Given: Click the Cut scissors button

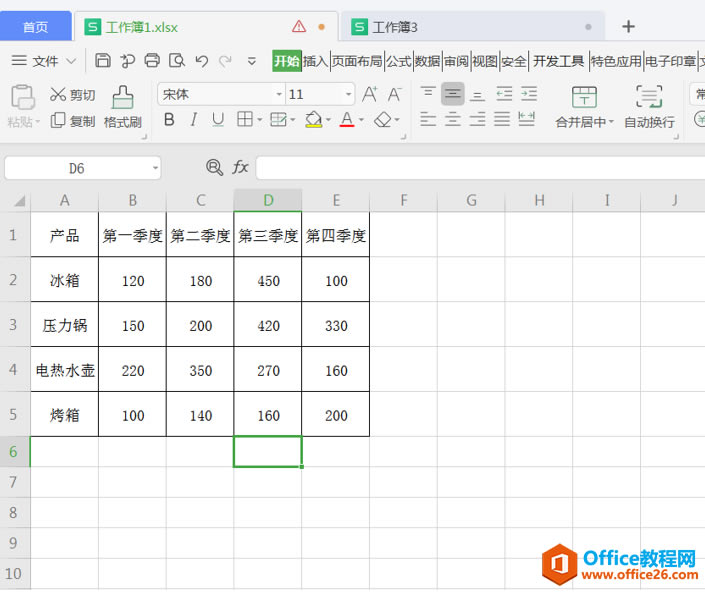Looking at the screenshot, I should pyautogui.click(x=72, y=94).
